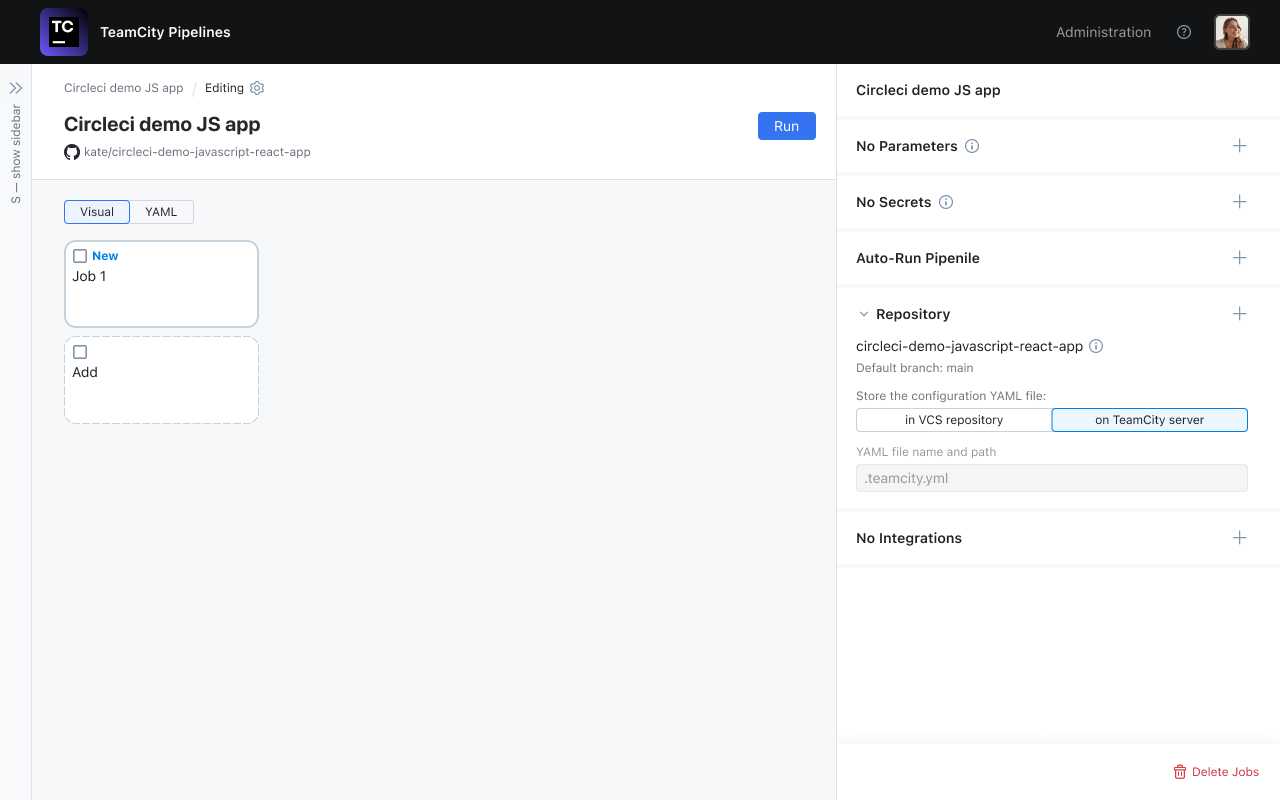The height and width of the screenshot is (800, 1280).
Task: Add a parameter with the plus icon
Action: coord(1240,146)
